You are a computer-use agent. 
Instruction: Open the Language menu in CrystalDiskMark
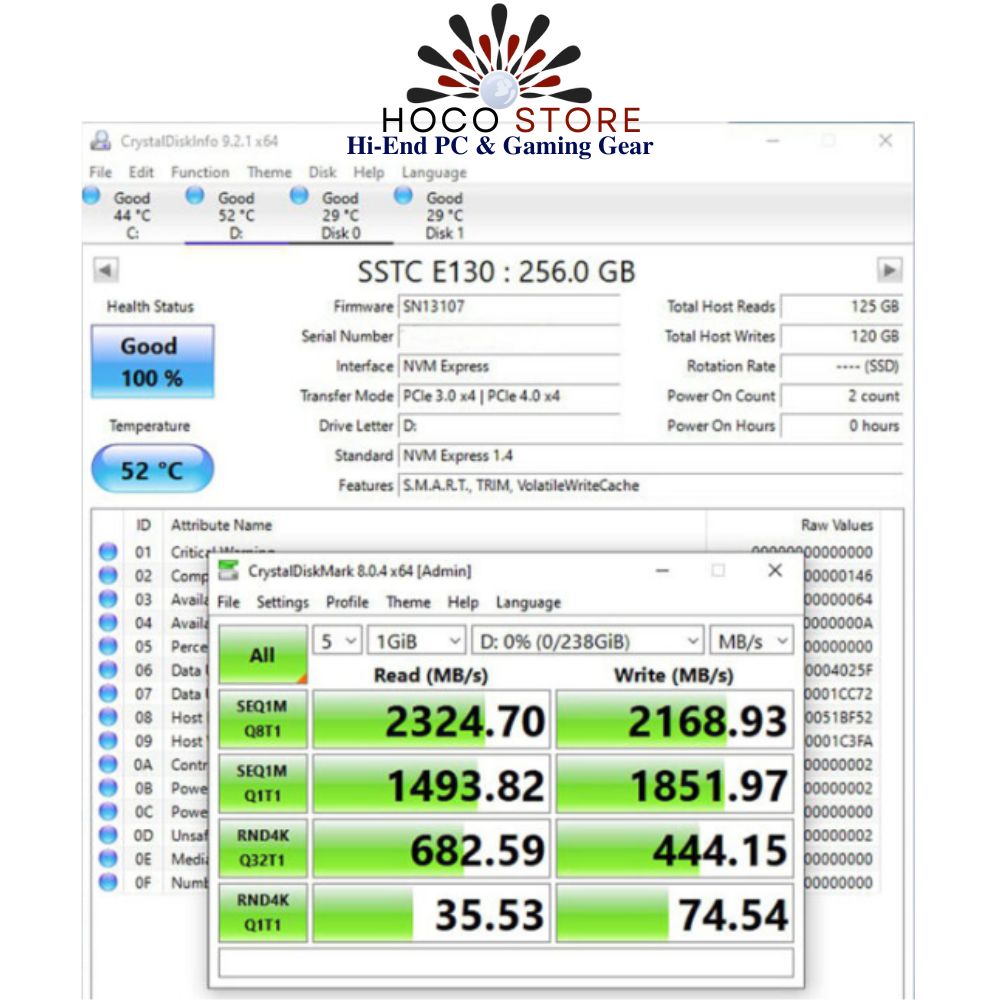528,602
